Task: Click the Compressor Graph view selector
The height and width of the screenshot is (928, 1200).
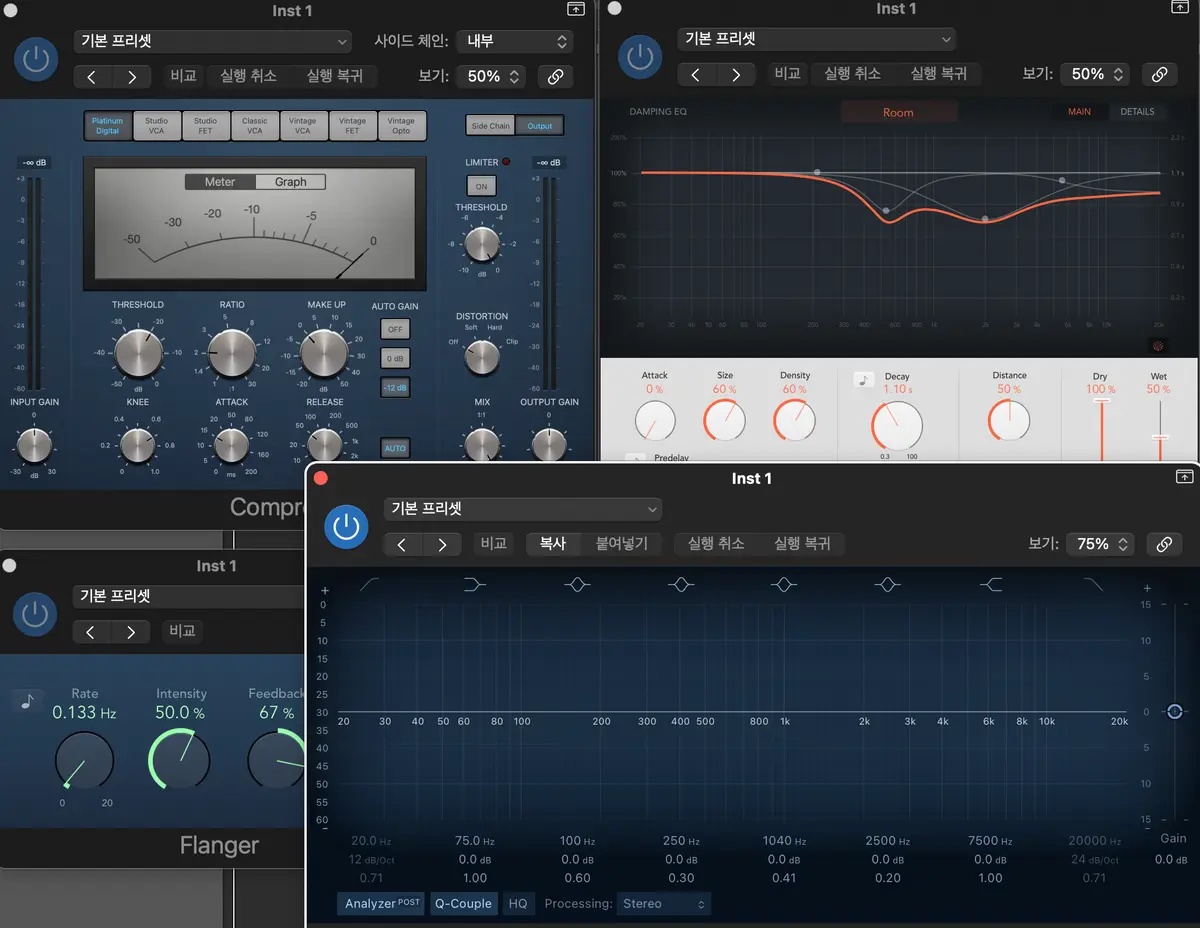Action: tap(290, 182)
